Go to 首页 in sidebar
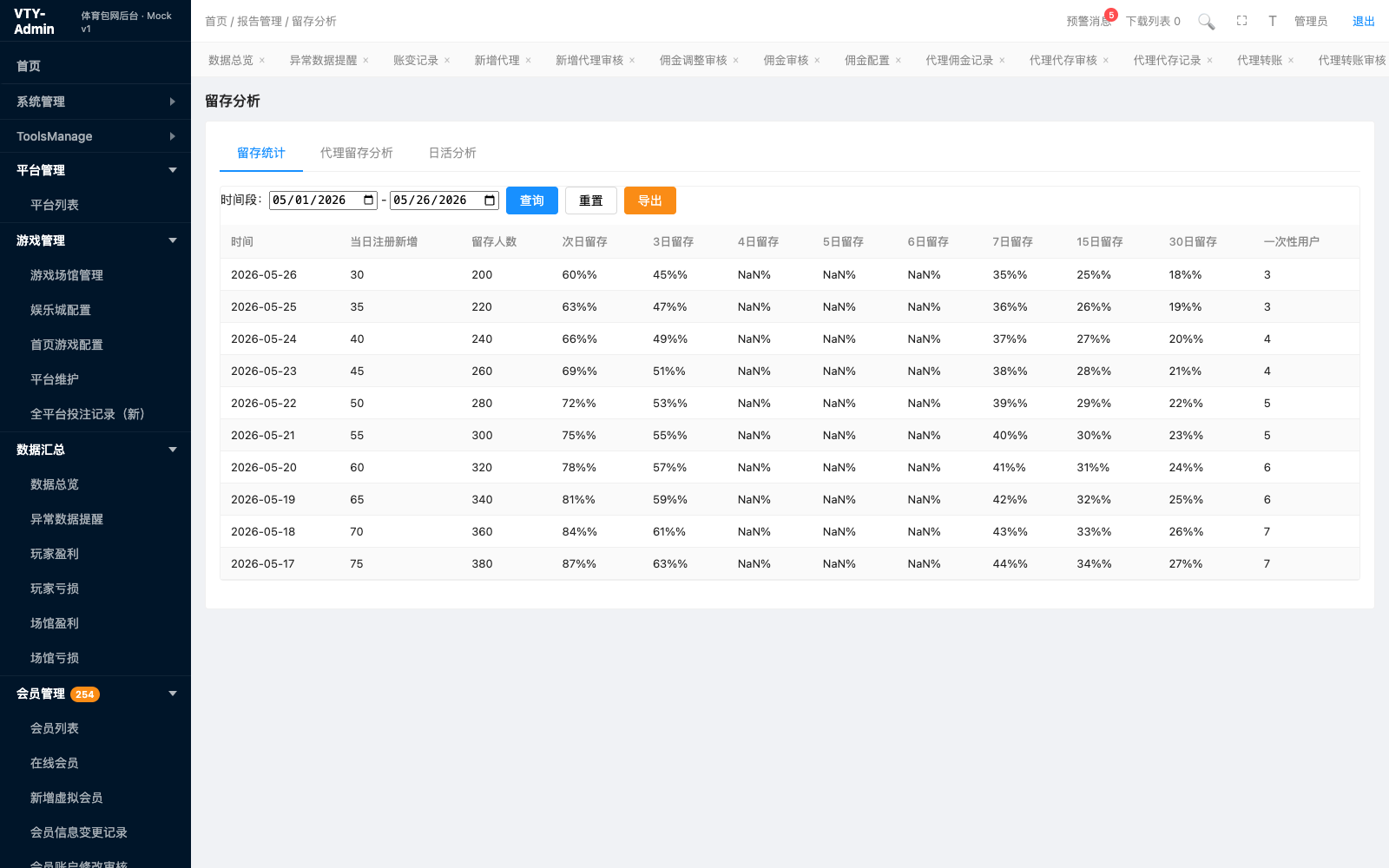The height and width of the screenshot is (868, 1389). click(95, 66)
